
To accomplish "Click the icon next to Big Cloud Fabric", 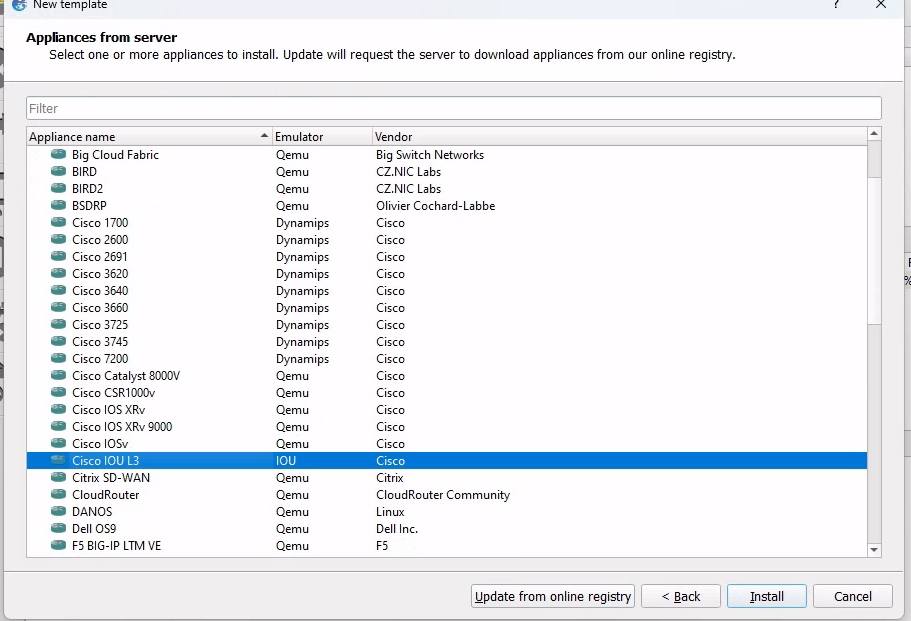I will tap(58, 155).
